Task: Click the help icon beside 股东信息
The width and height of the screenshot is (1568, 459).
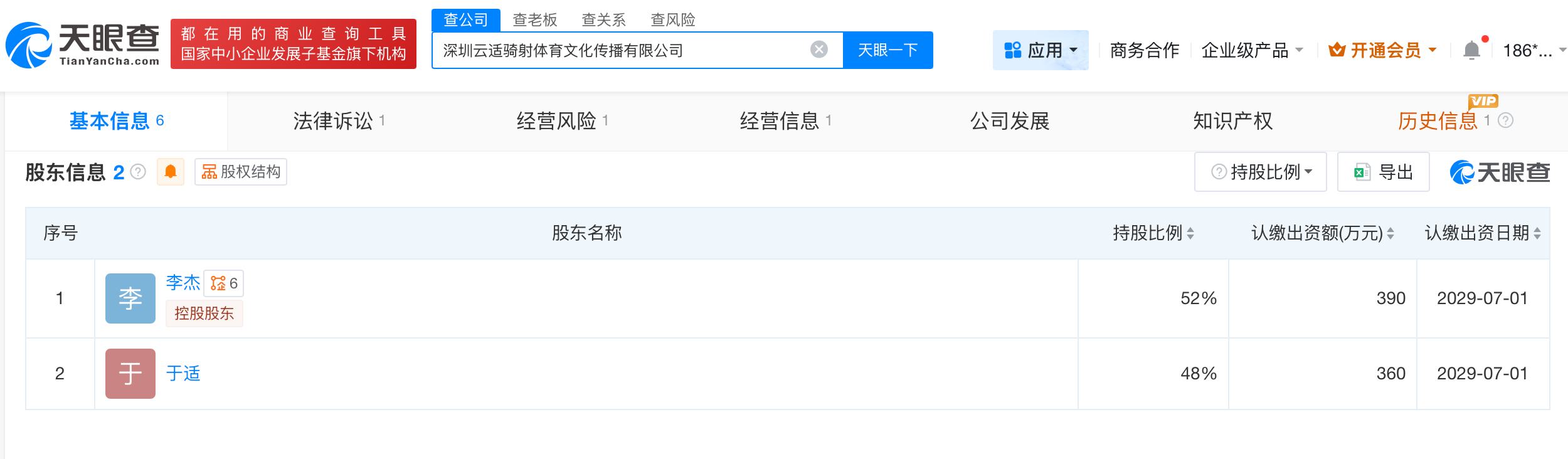Action: [138, 172]
